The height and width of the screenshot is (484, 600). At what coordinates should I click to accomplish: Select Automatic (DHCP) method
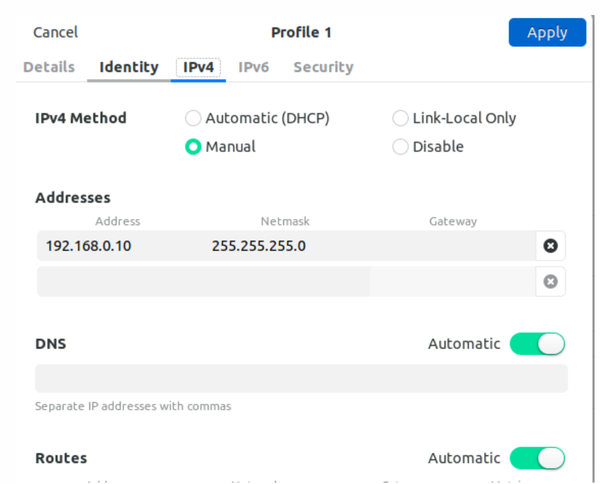(x=257, y=118)
